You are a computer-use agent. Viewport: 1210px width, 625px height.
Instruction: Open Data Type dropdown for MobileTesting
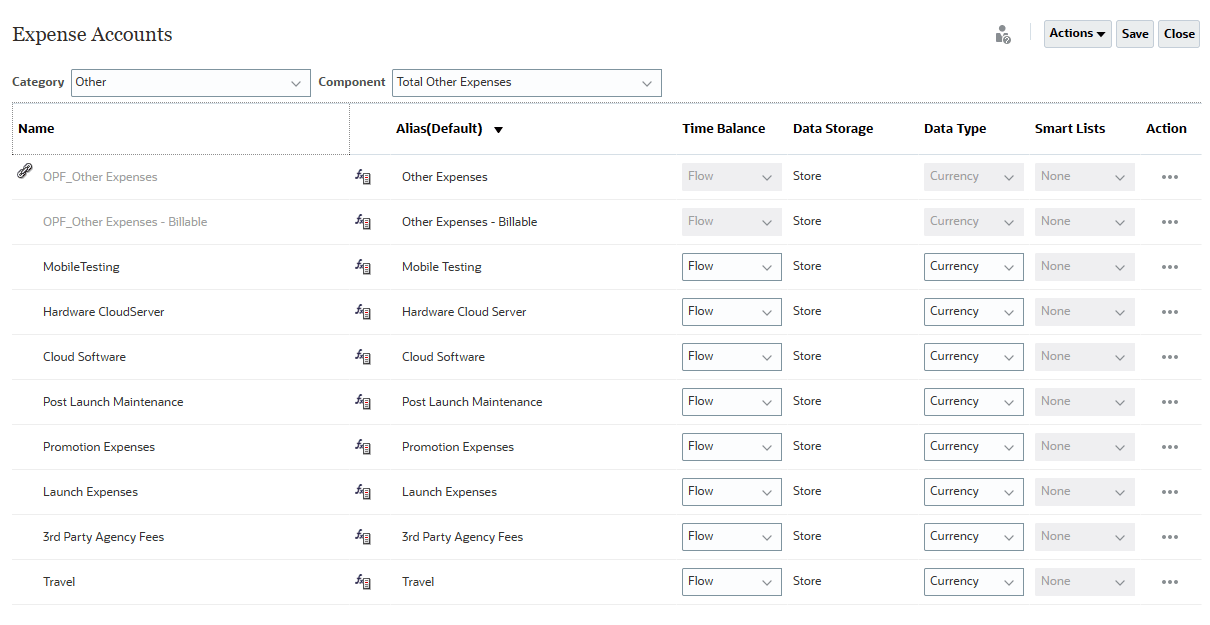tap(974, 267)
